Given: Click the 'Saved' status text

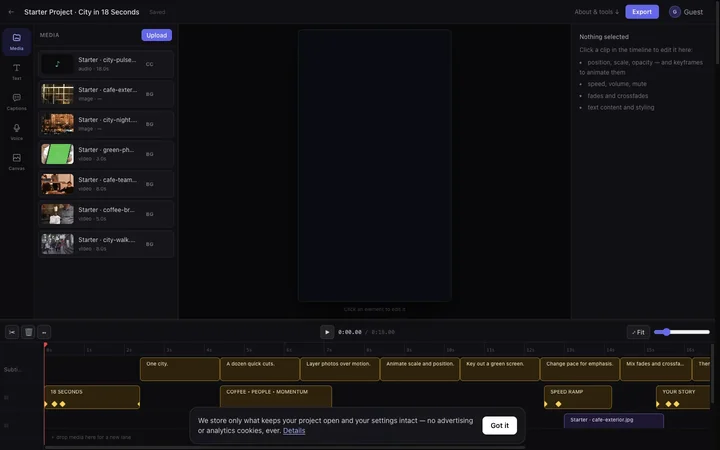Looking at the screenshot, I should click(157, 12).
